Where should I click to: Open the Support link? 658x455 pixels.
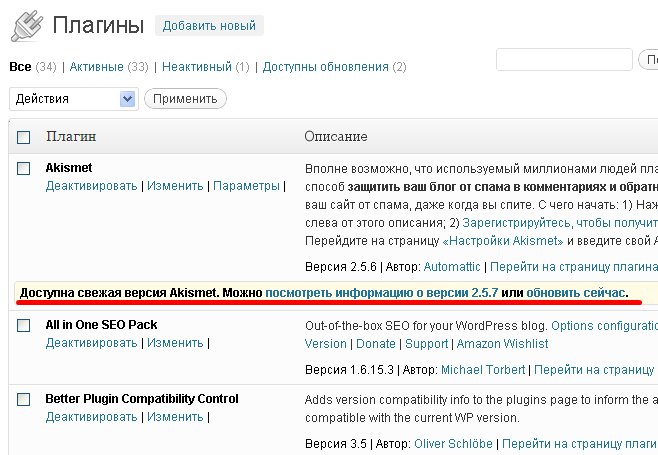point(426,344)
